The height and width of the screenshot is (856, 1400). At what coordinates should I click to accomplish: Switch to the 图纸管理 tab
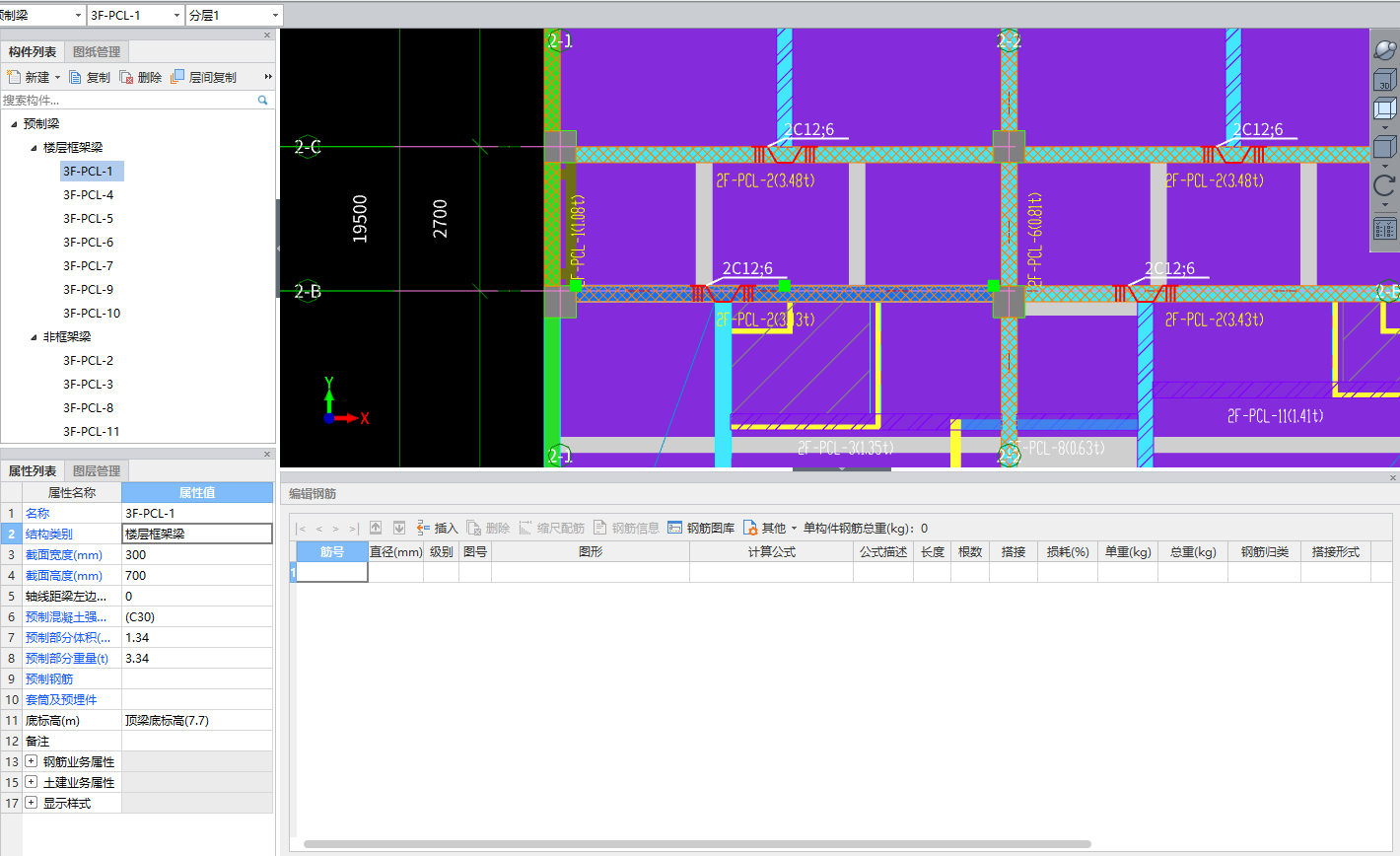point(97,52)
